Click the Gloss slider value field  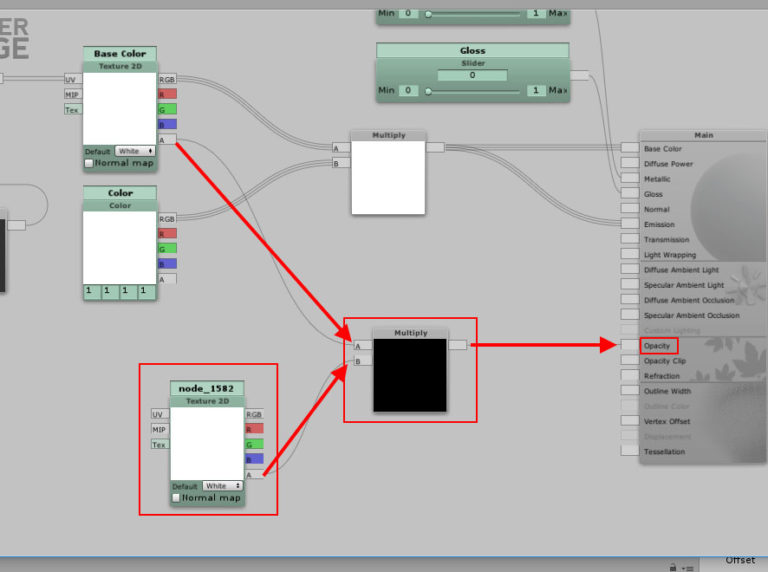click(x=472, y=75)
